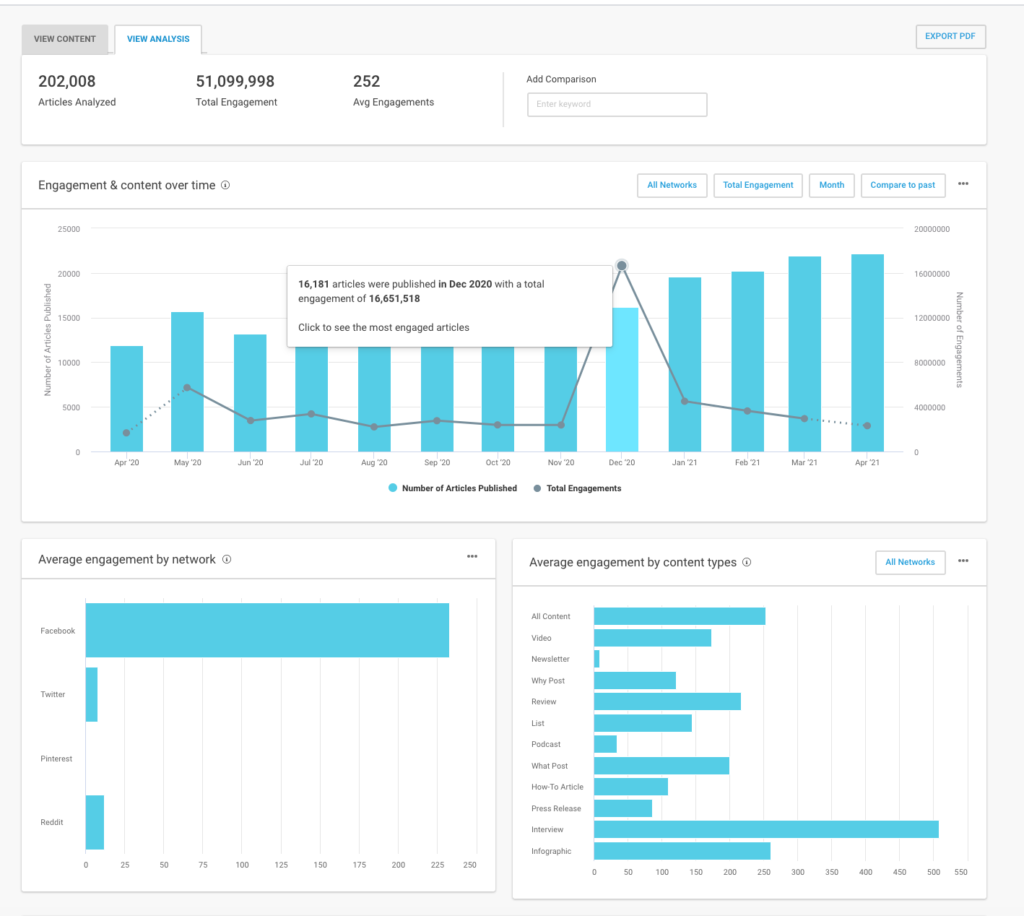Viewport: 1024px width, 916px height.
Task: Open the ellipsis menu in the content types panel
Action: coord(963,561)
